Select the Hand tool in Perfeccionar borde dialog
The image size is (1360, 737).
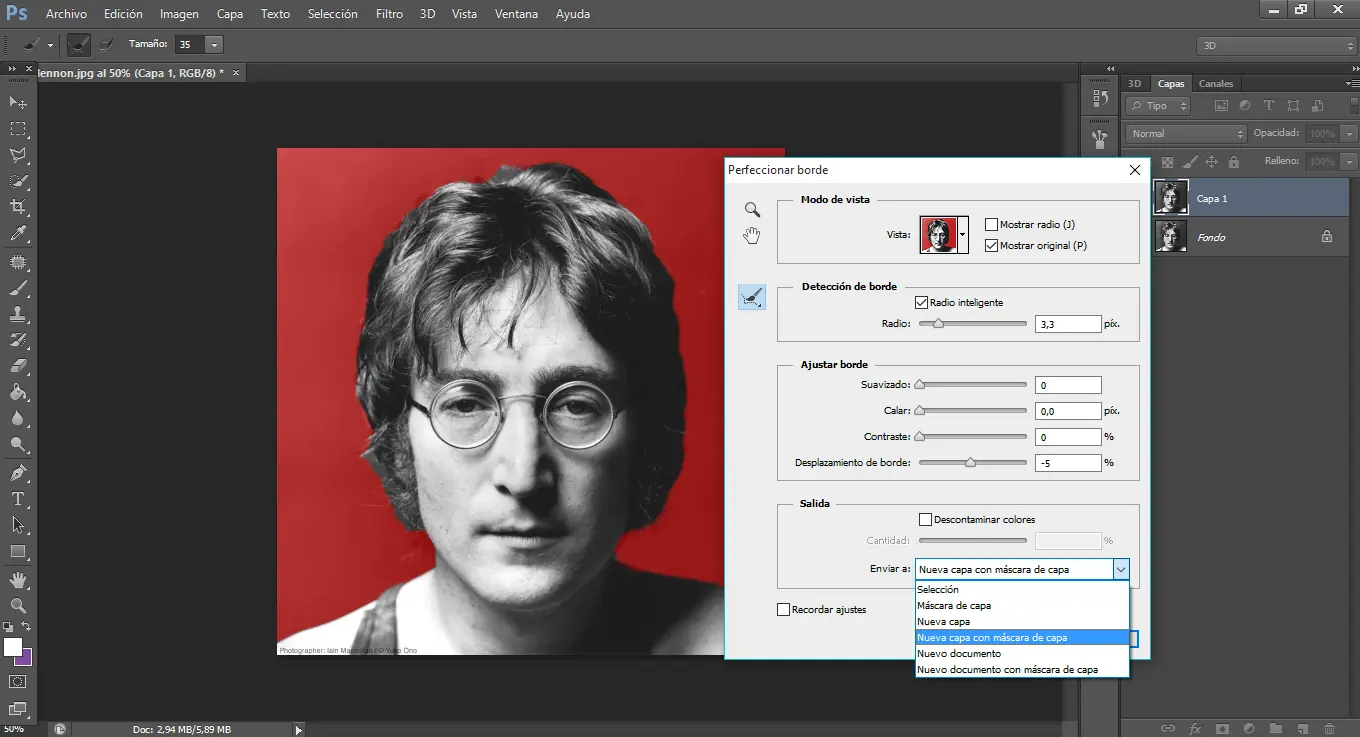coord(752,236)
